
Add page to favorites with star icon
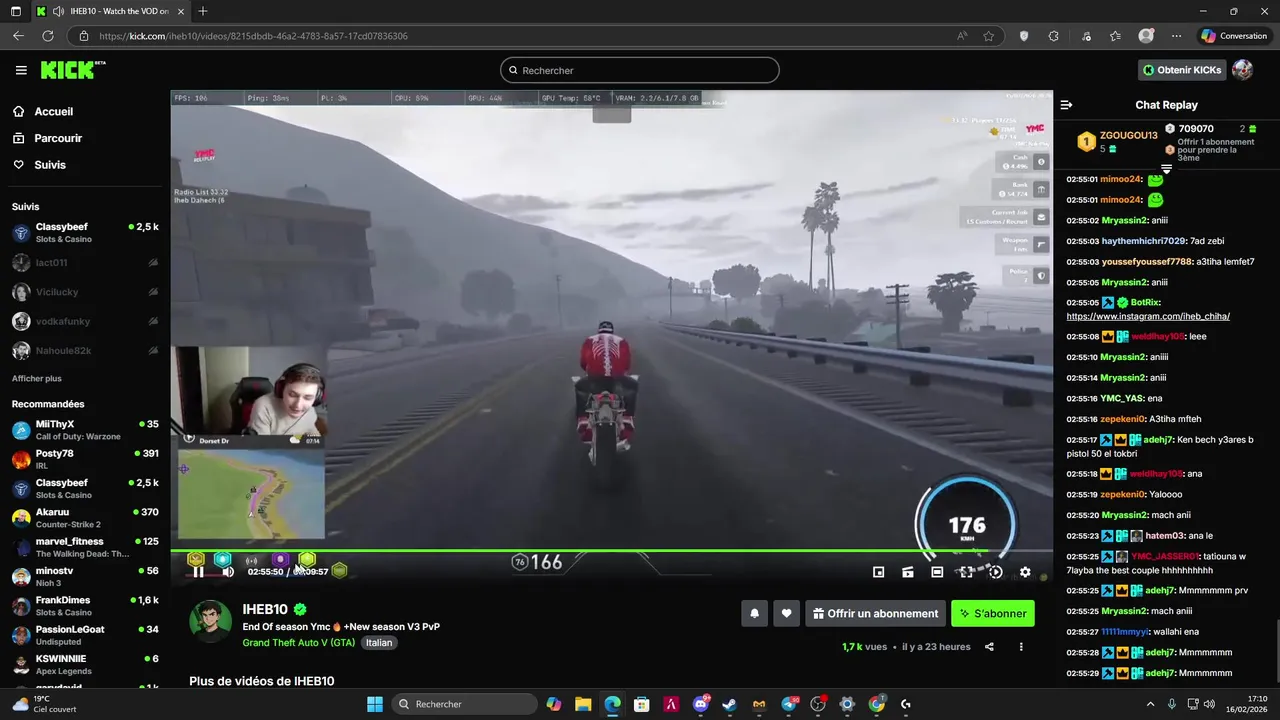pos(989,36)
